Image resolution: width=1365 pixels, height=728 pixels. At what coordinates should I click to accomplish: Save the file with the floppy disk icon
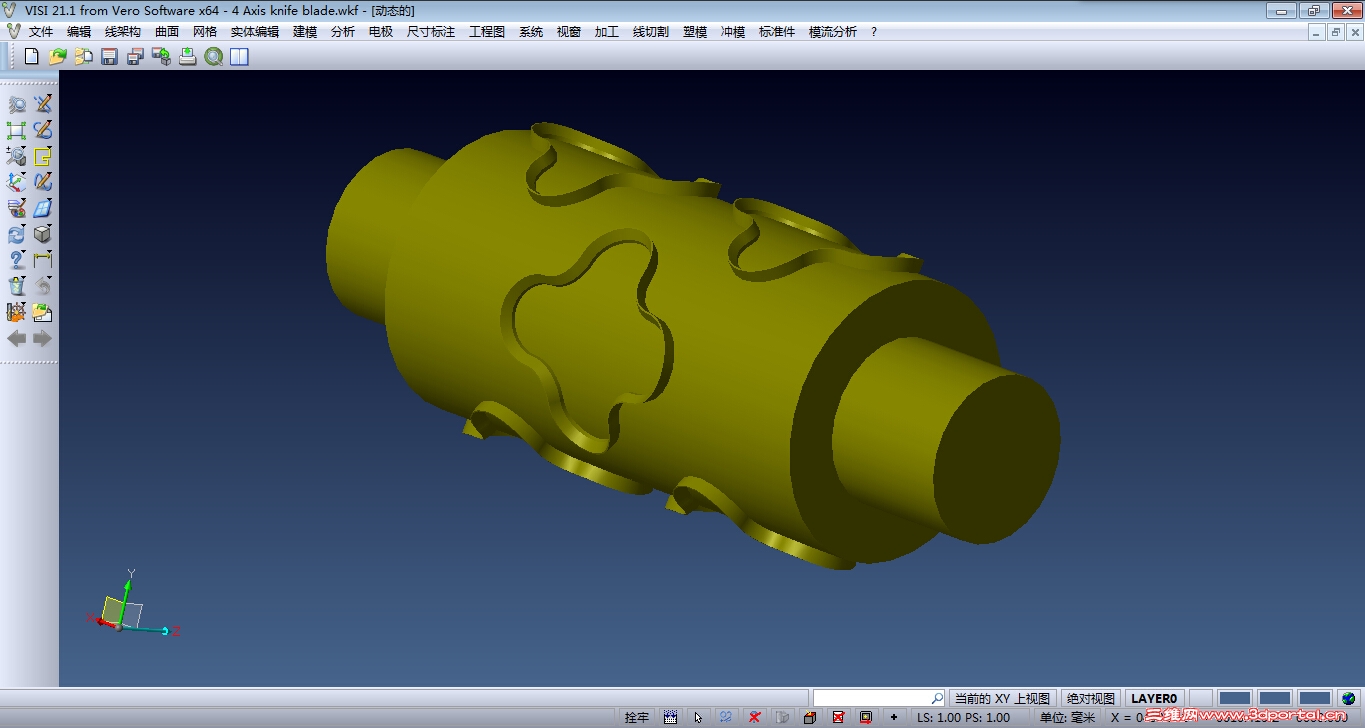point(109,57)
